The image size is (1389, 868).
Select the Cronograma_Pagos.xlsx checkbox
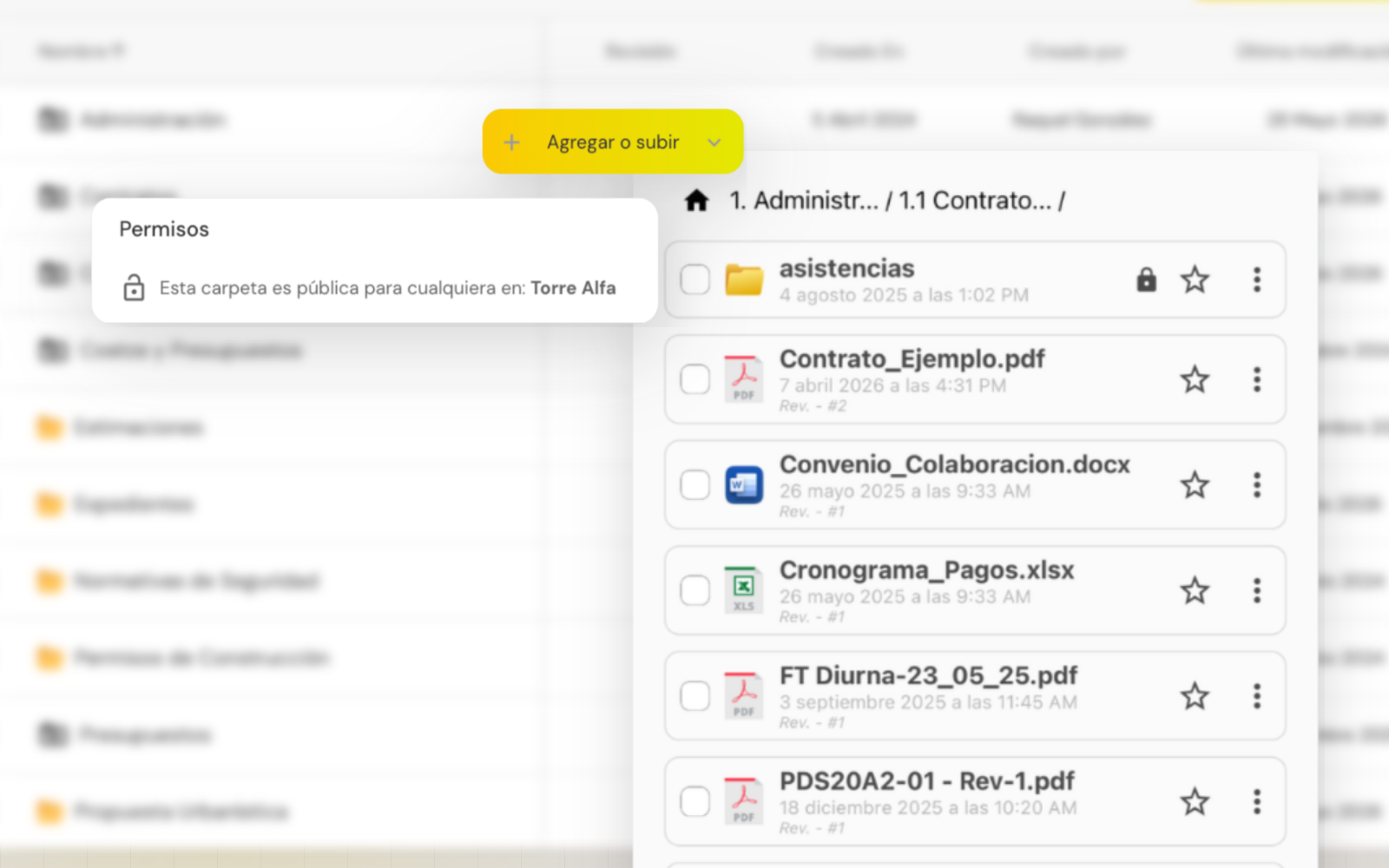click(x=694, y=590)
